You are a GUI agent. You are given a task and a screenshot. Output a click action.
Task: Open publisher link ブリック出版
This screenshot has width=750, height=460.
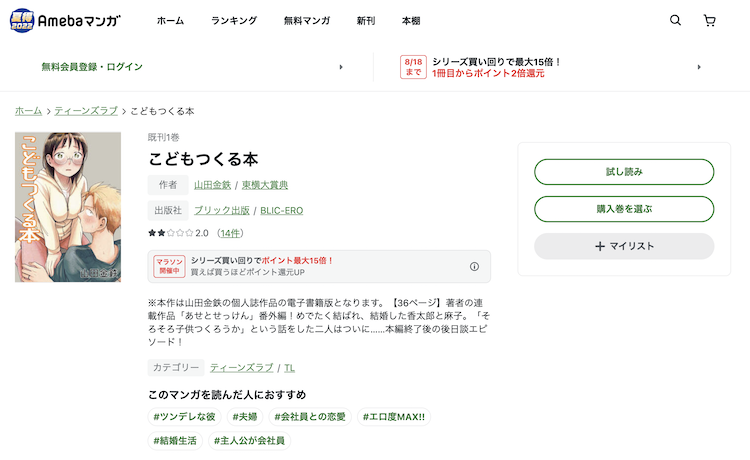(x=221, y=210)
